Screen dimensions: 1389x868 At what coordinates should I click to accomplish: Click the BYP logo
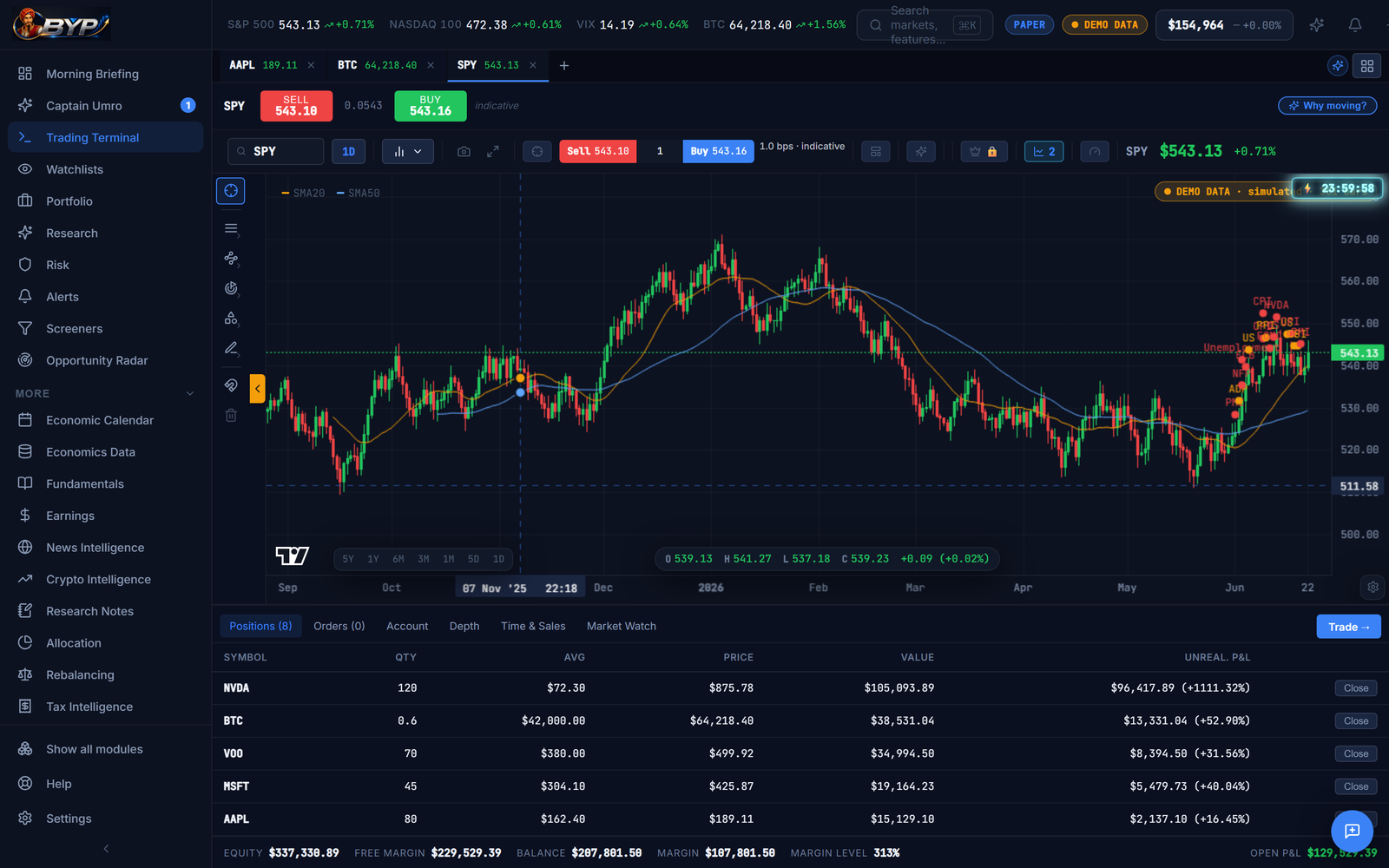tap(62, 25)
